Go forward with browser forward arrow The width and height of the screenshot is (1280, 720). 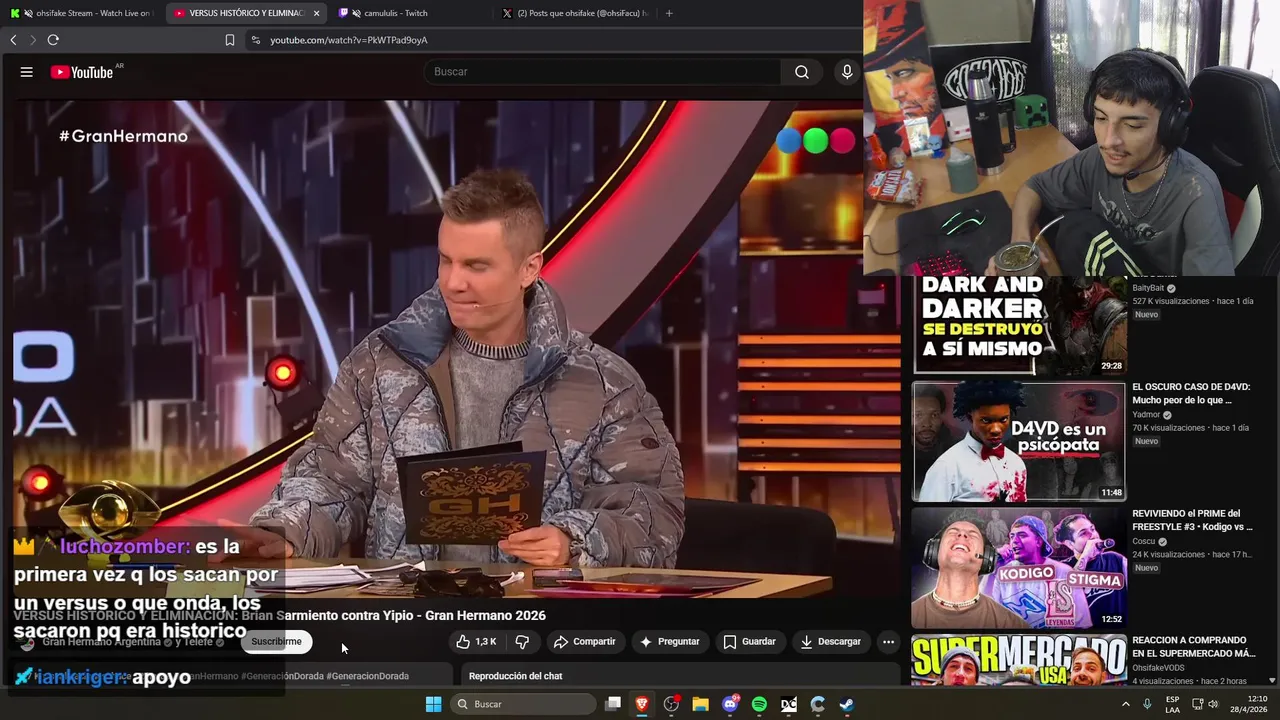coord(33,40)
